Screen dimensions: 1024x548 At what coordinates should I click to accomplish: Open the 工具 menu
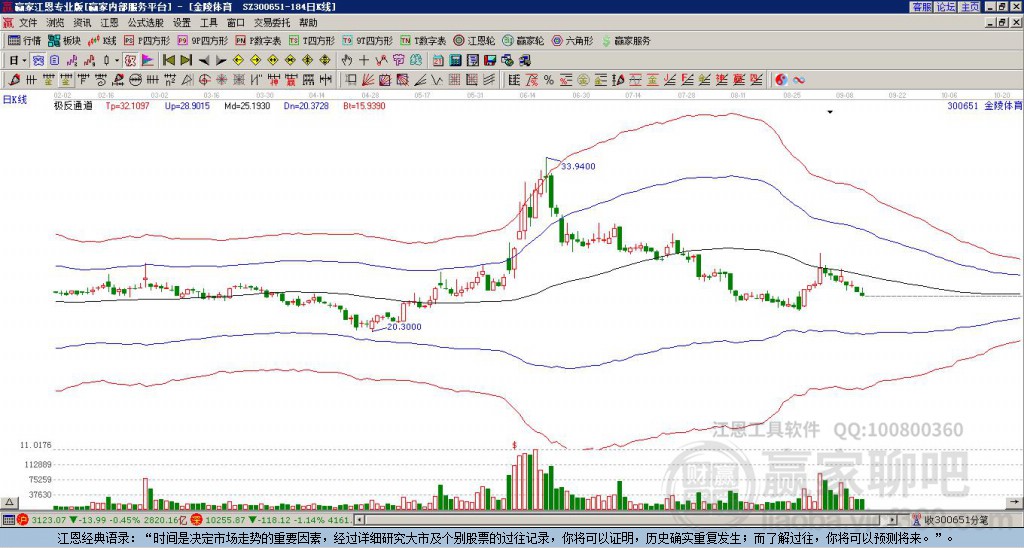[x=208, y=23]
